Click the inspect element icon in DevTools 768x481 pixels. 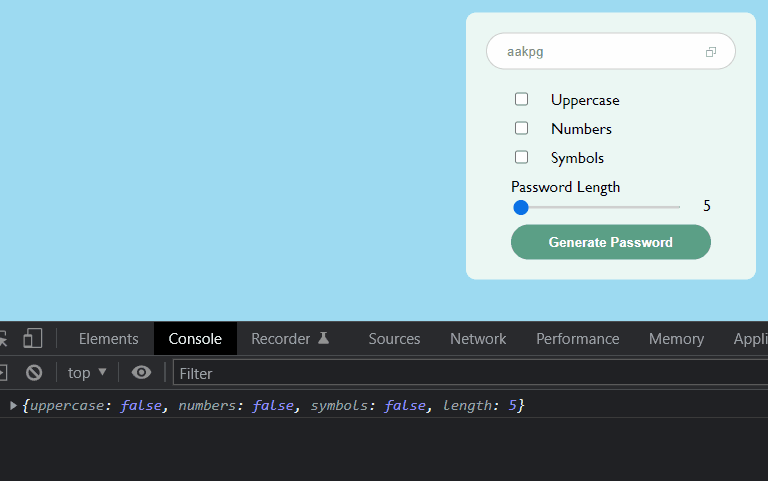(x=3, y=339)
